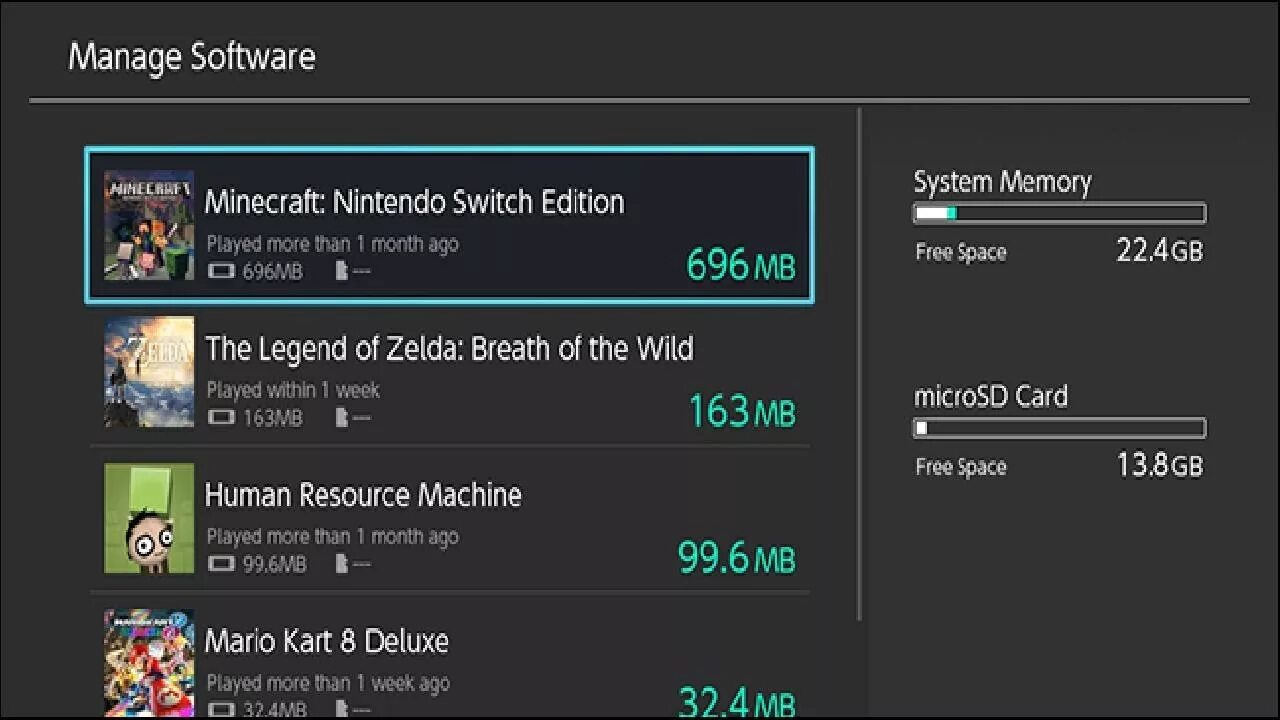1280x720 pixels.
Task: Click the Minecraft game cover thumbnail
Action: click(149, 225)
